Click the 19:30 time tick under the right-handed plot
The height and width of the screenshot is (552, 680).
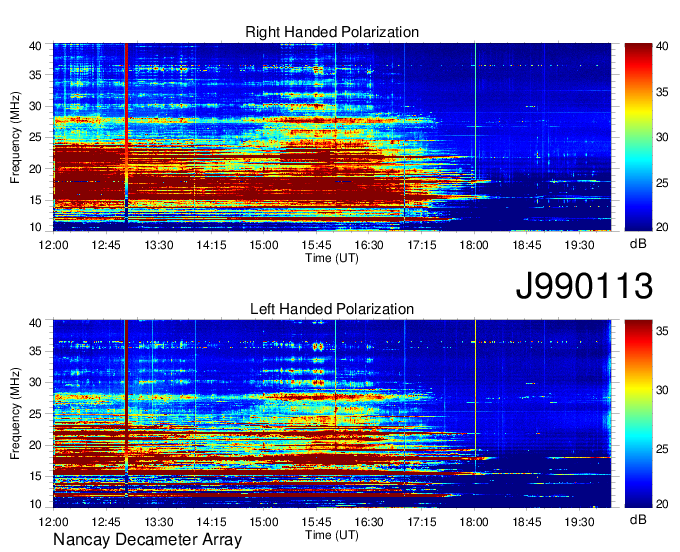click(x=579, y=245)
